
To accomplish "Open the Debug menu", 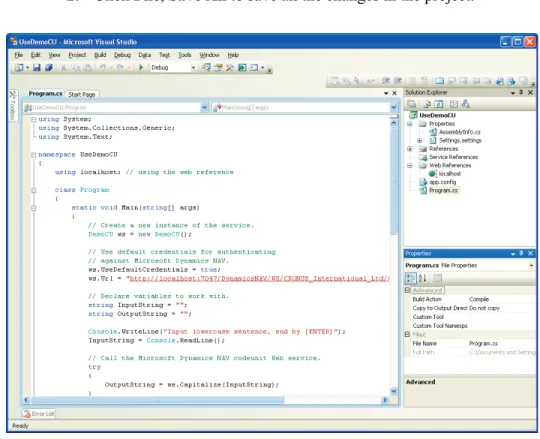I will [122, 55].
